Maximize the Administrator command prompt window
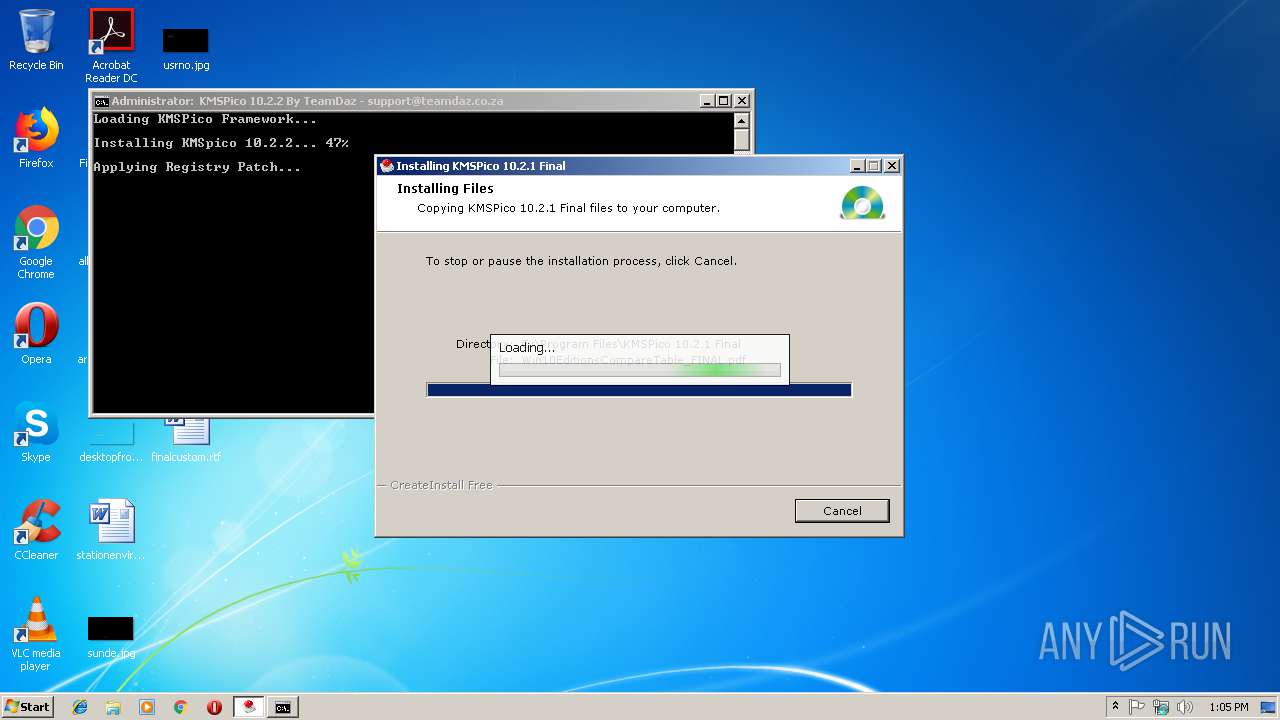Viewport: 1280px width, 720px height. (x=724, y=101)
